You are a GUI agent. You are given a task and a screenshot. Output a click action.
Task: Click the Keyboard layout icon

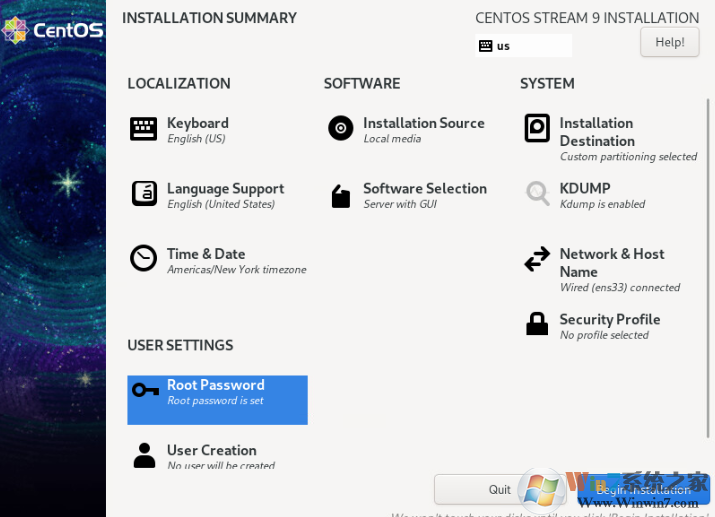coord(144,129)
